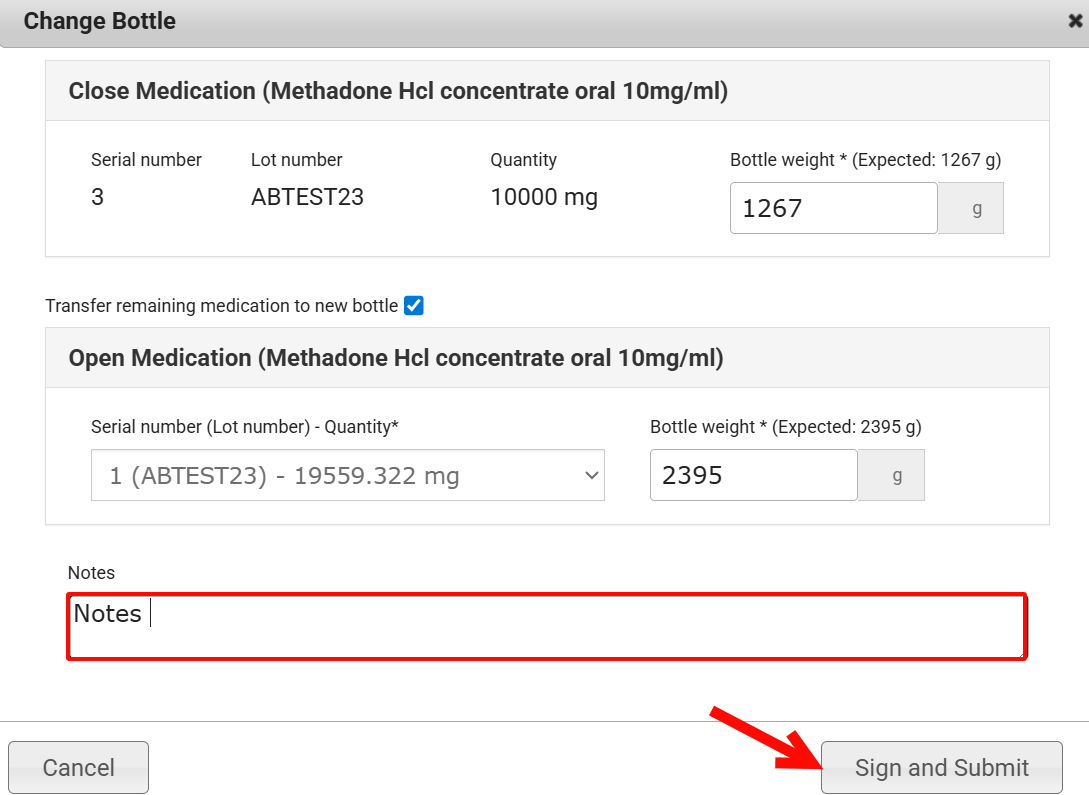Click the chevron arrow on serial number select
This screenshot has height=795, width=1089.
click(590, 475)
